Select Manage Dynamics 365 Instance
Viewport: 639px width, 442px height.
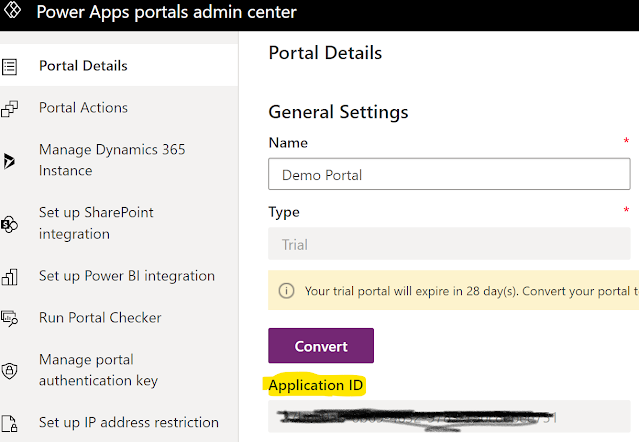coord(111,160)
